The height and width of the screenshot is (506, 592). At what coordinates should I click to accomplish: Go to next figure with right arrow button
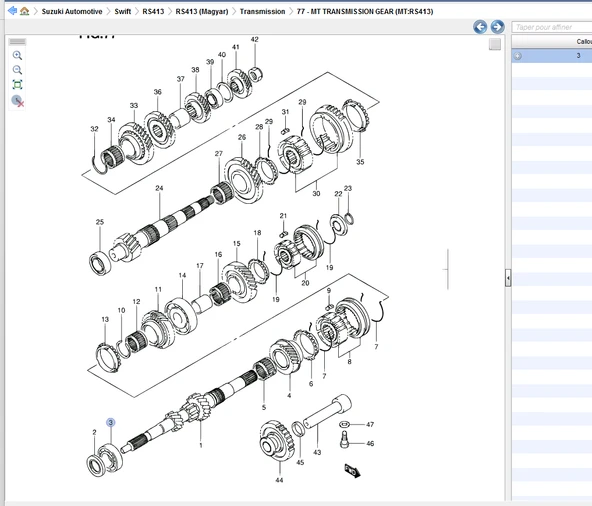click(497, 27)
